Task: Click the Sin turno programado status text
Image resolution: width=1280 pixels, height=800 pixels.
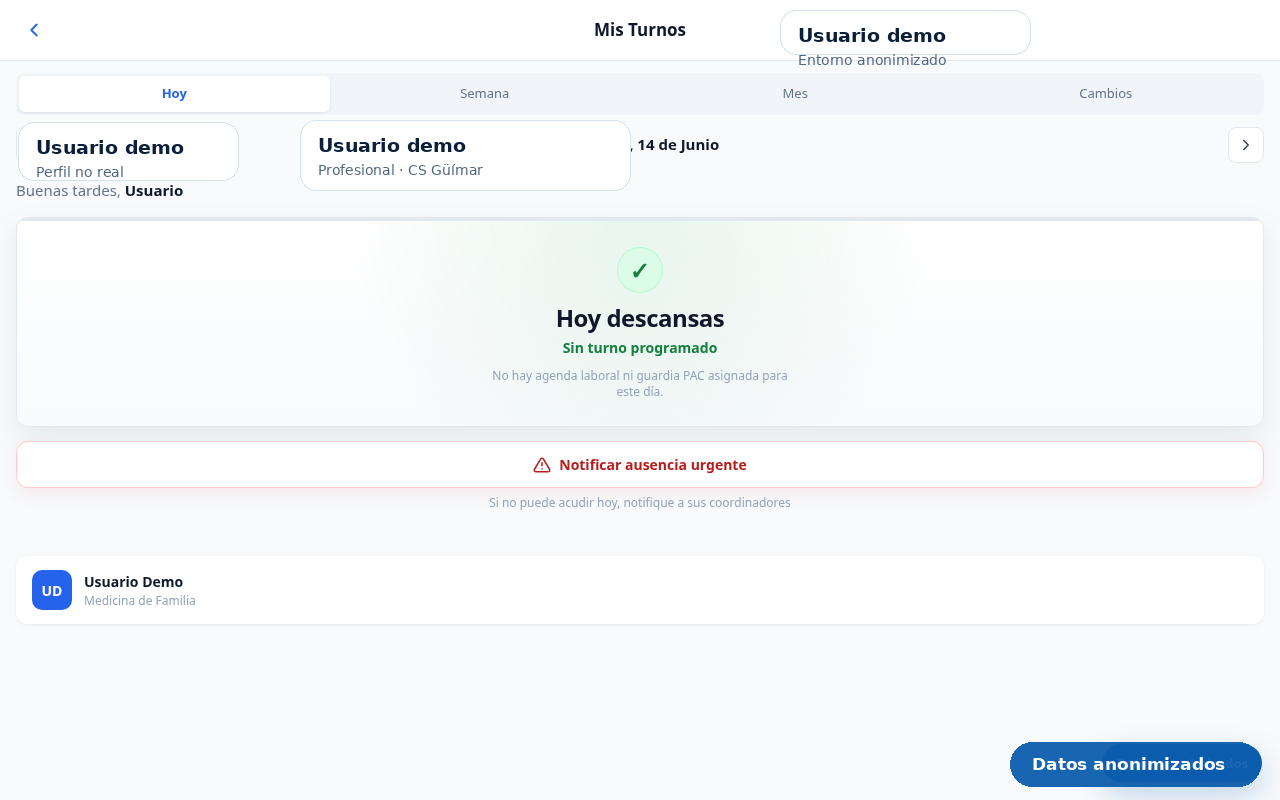Action: (640, 348)
